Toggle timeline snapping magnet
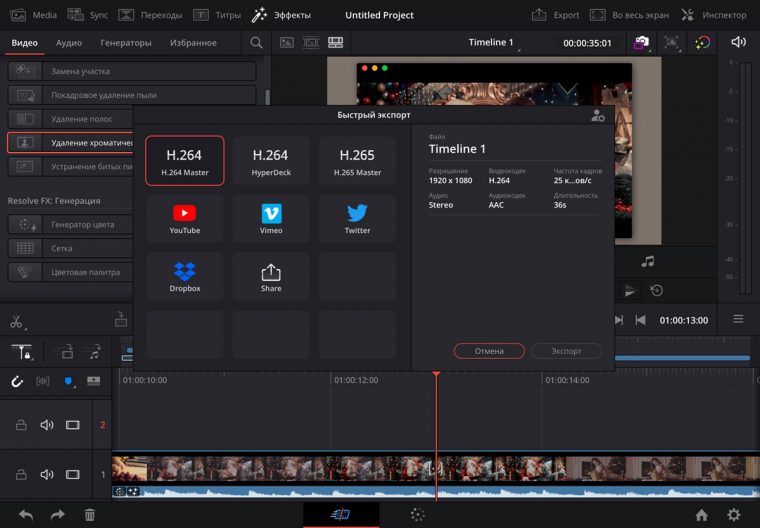Image resolution: width=760 pixels, height=528 pixels. tap(17, 381)
